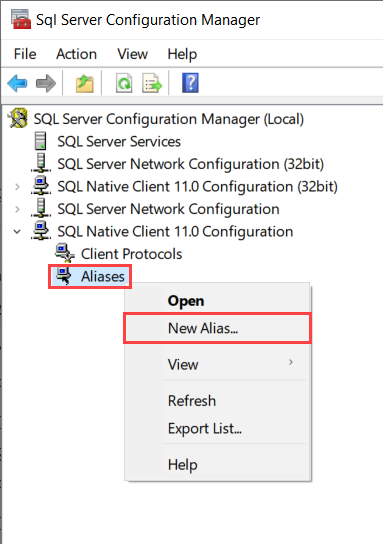The height and width of the screenshot is (544, 383).
Task: Click the root SQL Server Configuration Manager node icon
Action: [x=18, y=118]
